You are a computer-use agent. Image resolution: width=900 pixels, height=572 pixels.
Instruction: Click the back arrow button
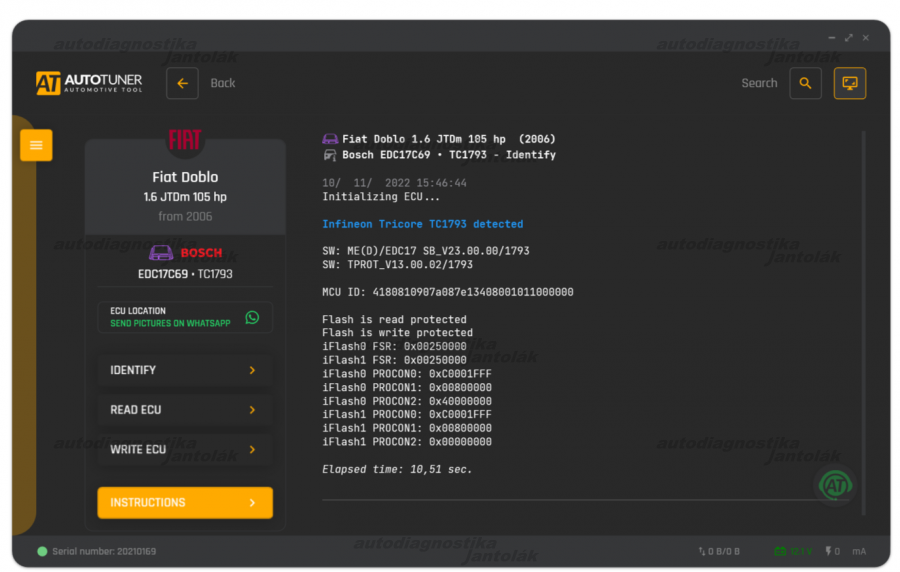tap(183, 83)
